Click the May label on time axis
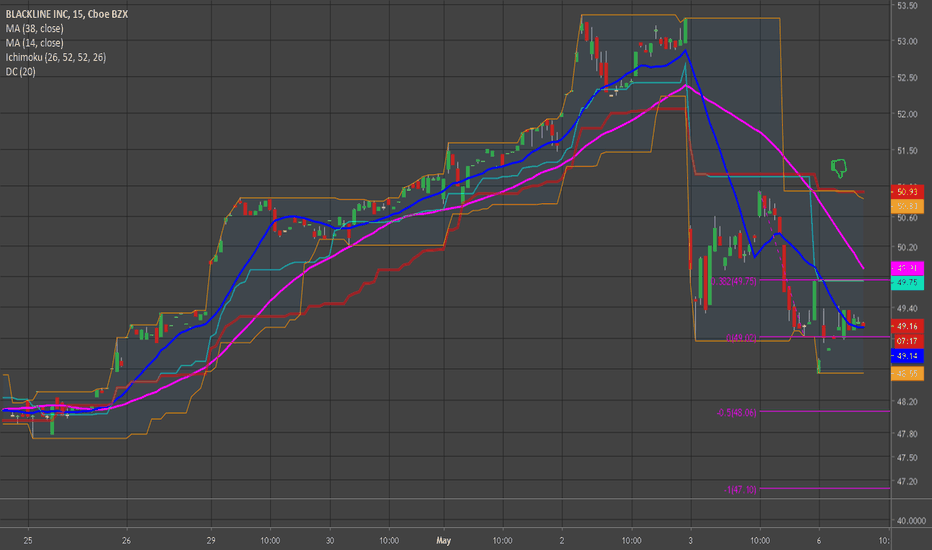Screen dimensions: 932x550 tap(443, 540)
